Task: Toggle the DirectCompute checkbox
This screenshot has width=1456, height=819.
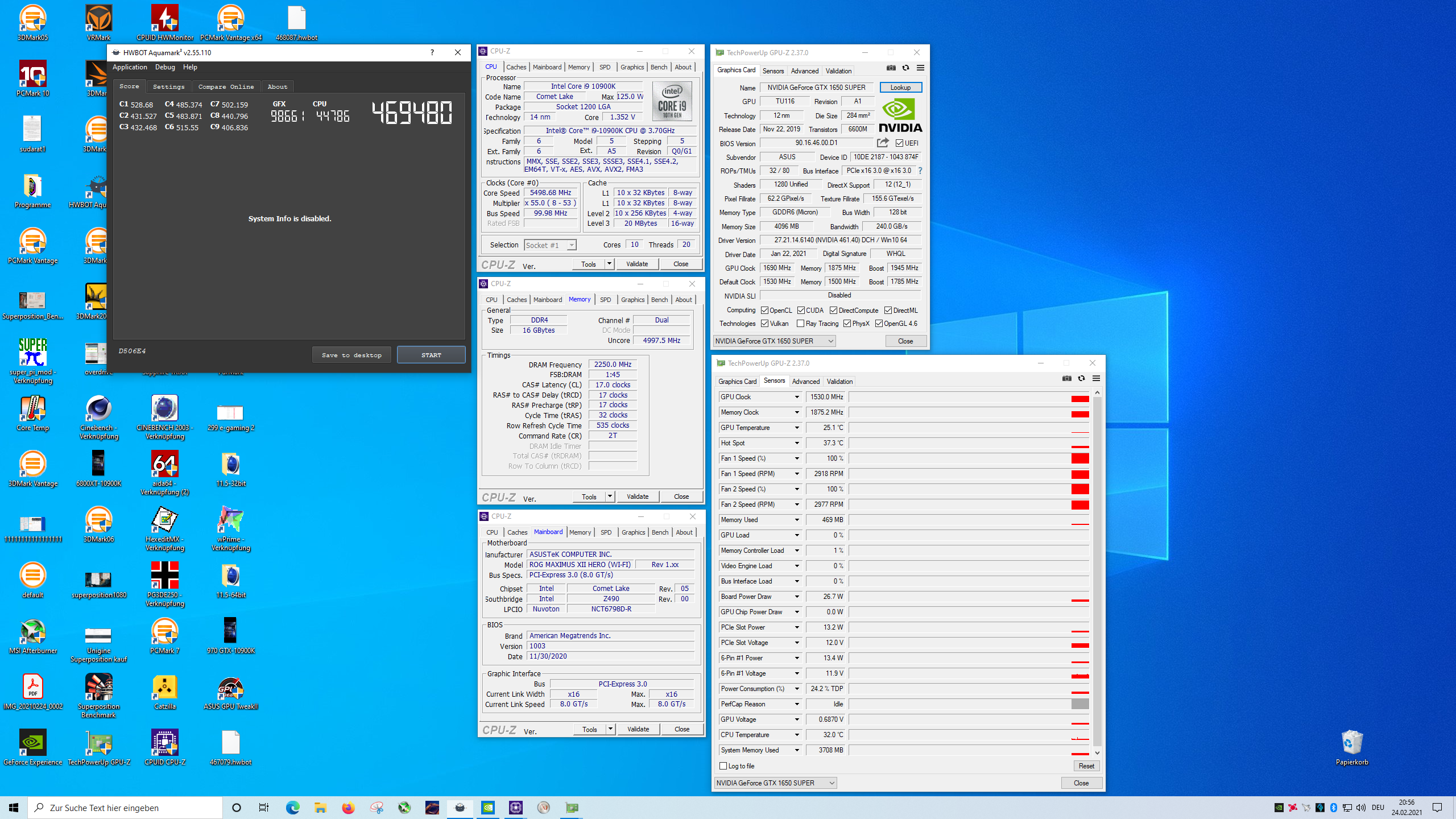Action: (x=833, y=311)
